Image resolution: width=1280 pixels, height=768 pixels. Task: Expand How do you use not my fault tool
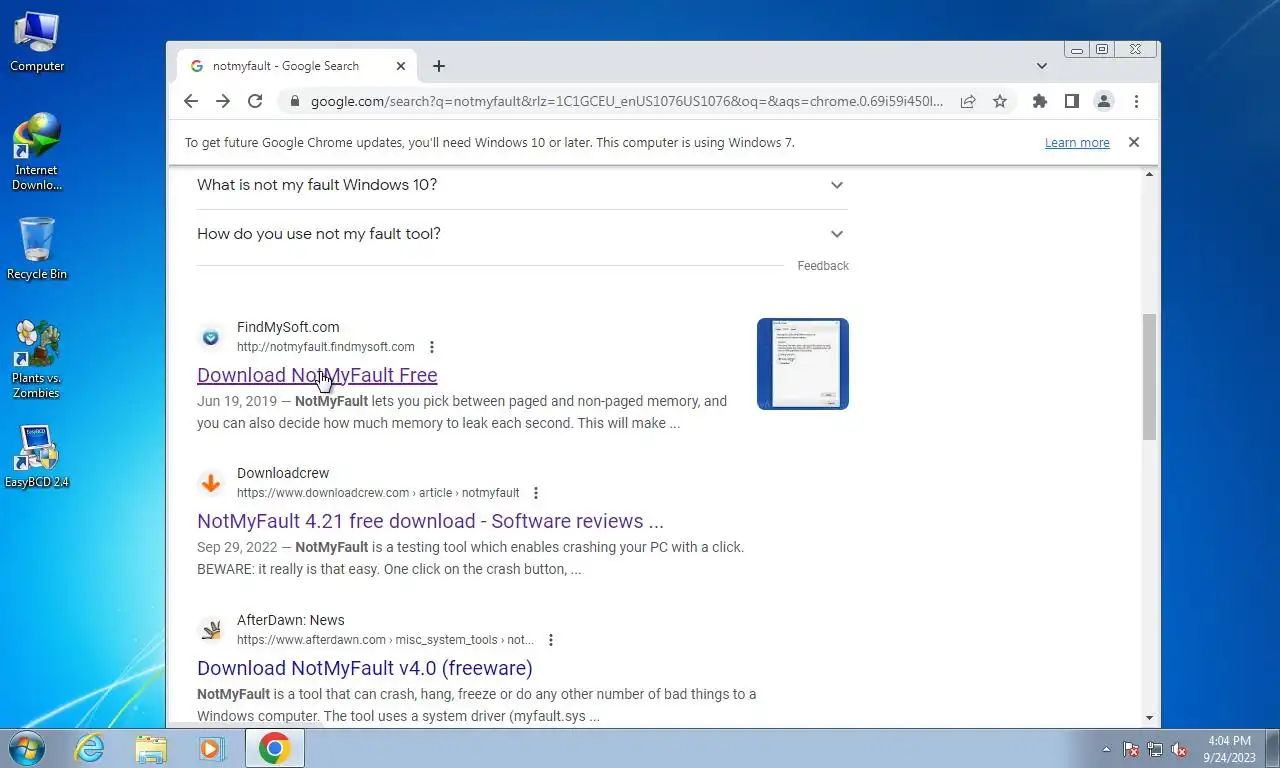[522, 234]
